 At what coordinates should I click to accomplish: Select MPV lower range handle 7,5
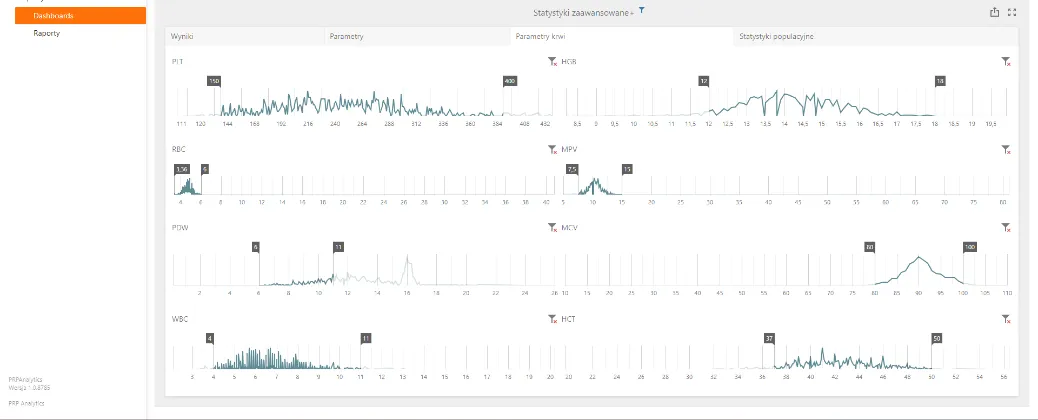pyautogui.click(x=572, y=169)
